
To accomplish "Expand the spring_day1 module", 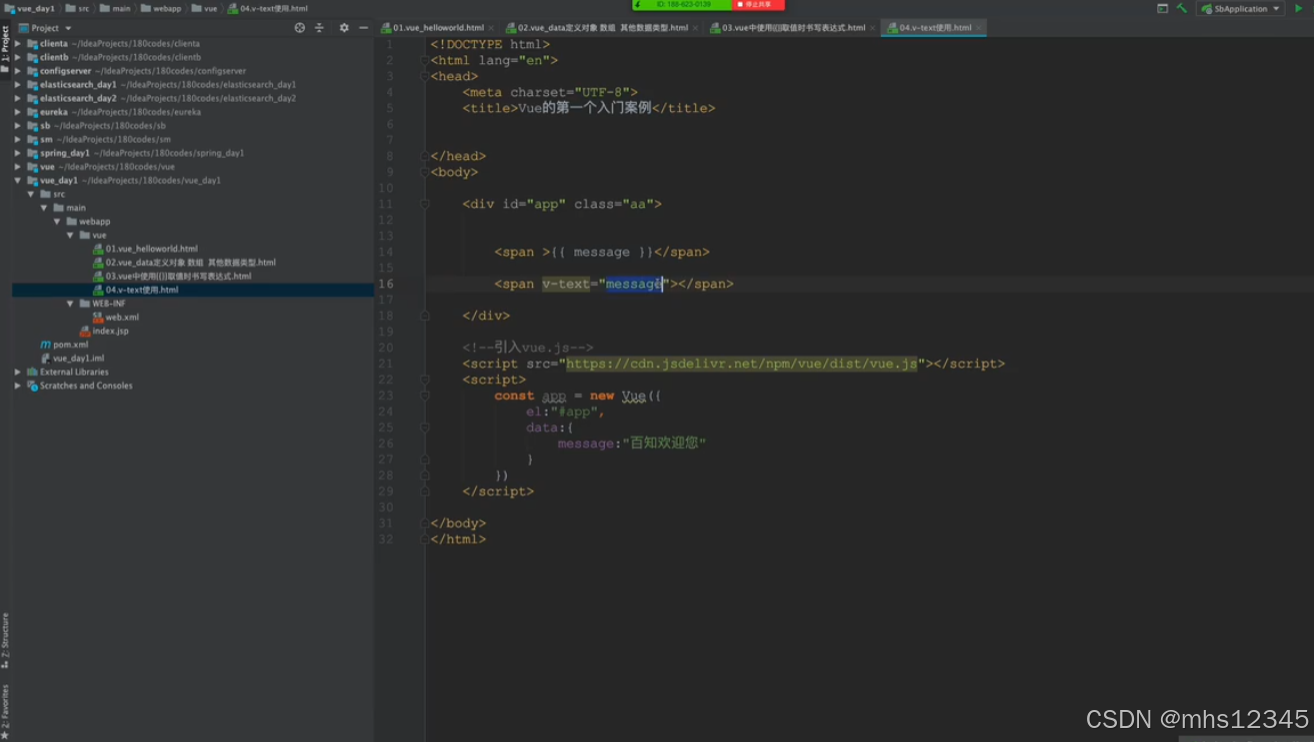I will [x=18, y=153].
